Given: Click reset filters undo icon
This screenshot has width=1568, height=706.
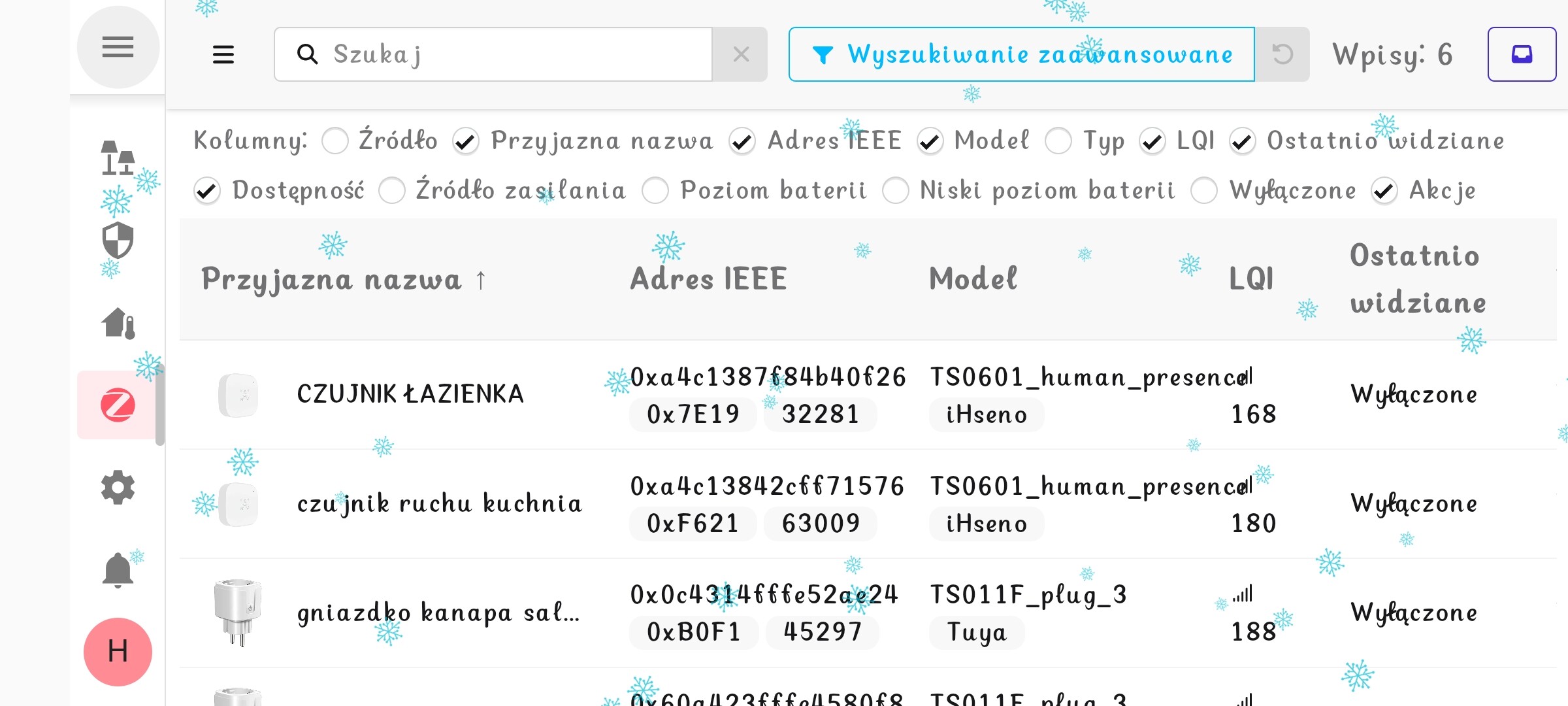Looking at the screenshot, I should point(1282,54).
